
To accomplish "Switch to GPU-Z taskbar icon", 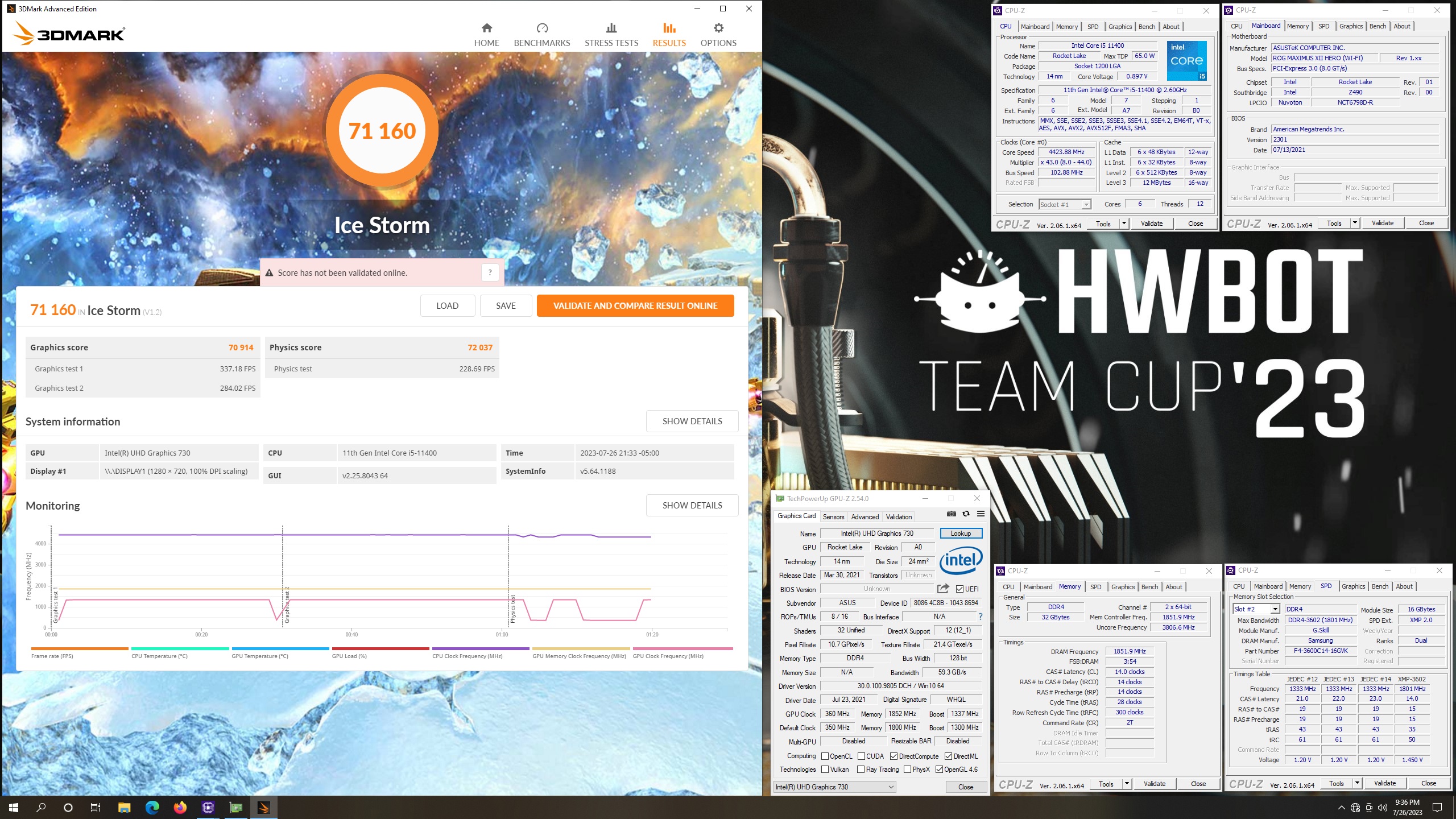I will [x=235, y=807].
